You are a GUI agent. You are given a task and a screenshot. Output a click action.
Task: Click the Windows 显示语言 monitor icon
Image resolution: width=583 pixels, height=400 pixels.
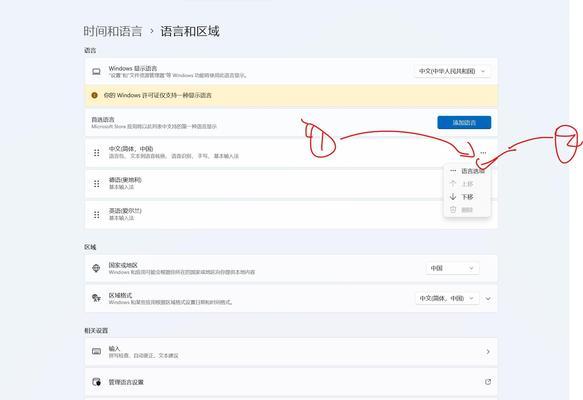[96, 71]
